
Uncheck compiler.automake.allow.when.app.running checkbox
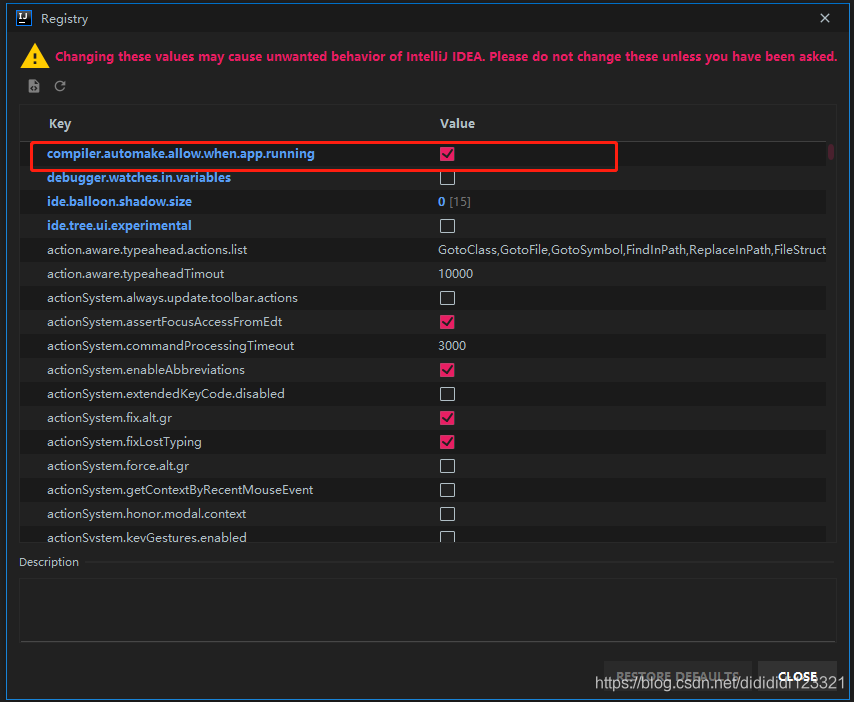[x=447, y=154]
